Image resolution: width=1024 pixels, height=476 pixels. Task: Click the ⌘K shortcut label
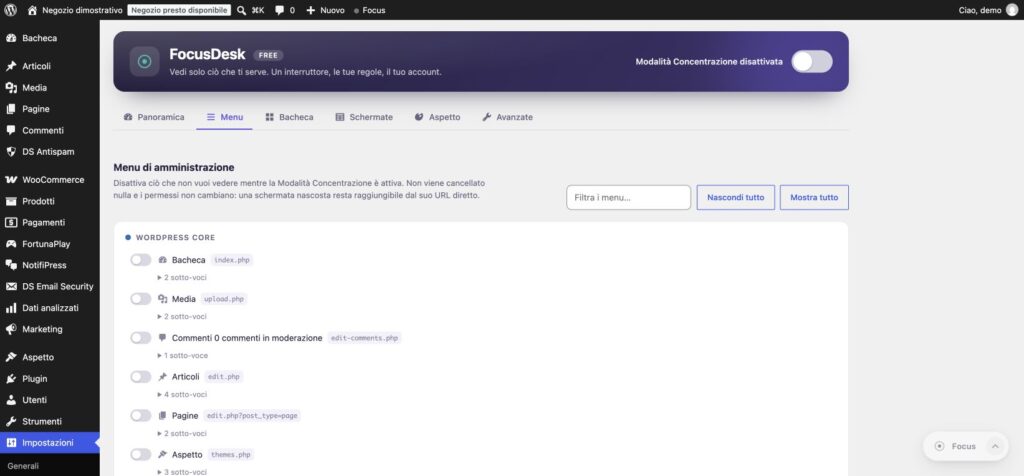click(257, 10)
